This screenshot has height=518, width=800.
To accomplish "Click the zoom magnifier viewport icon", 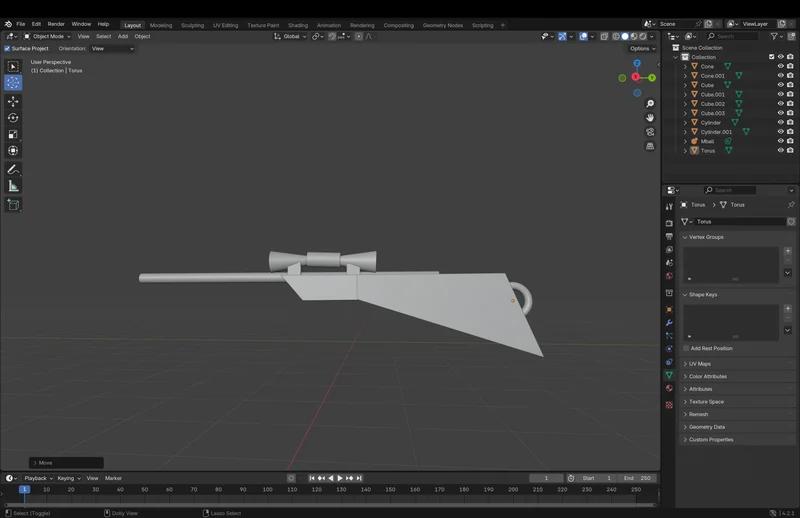I will [x=650, y=104].
